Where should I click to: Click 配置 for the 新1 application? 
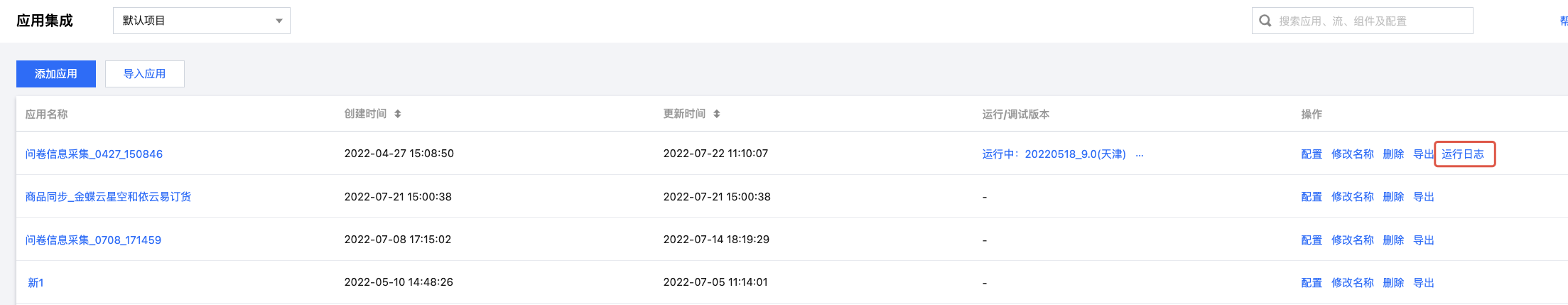pos(1312,283)
